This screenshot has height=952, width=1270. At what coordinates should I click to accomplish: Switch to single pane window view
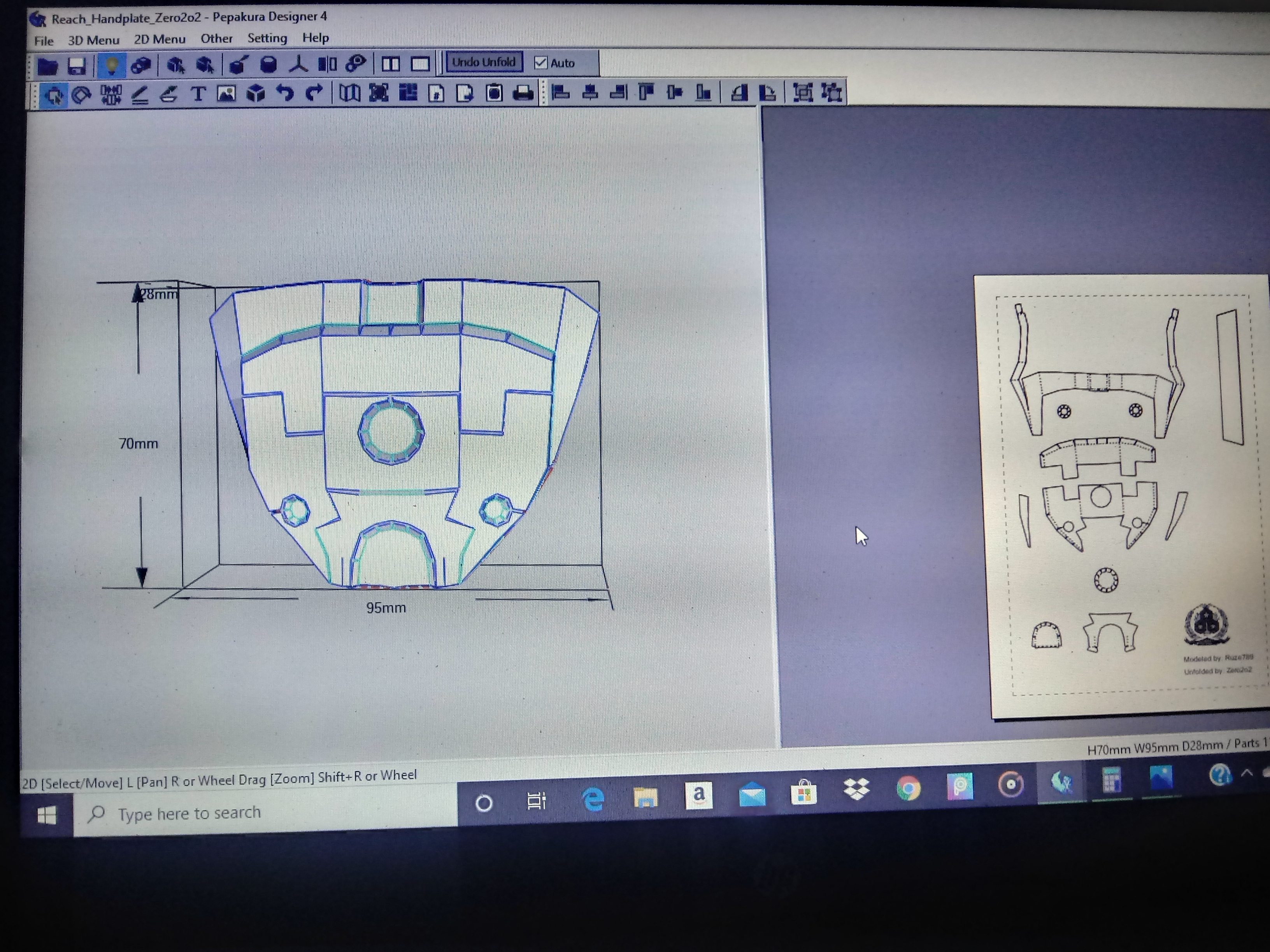tap(420, 64)
